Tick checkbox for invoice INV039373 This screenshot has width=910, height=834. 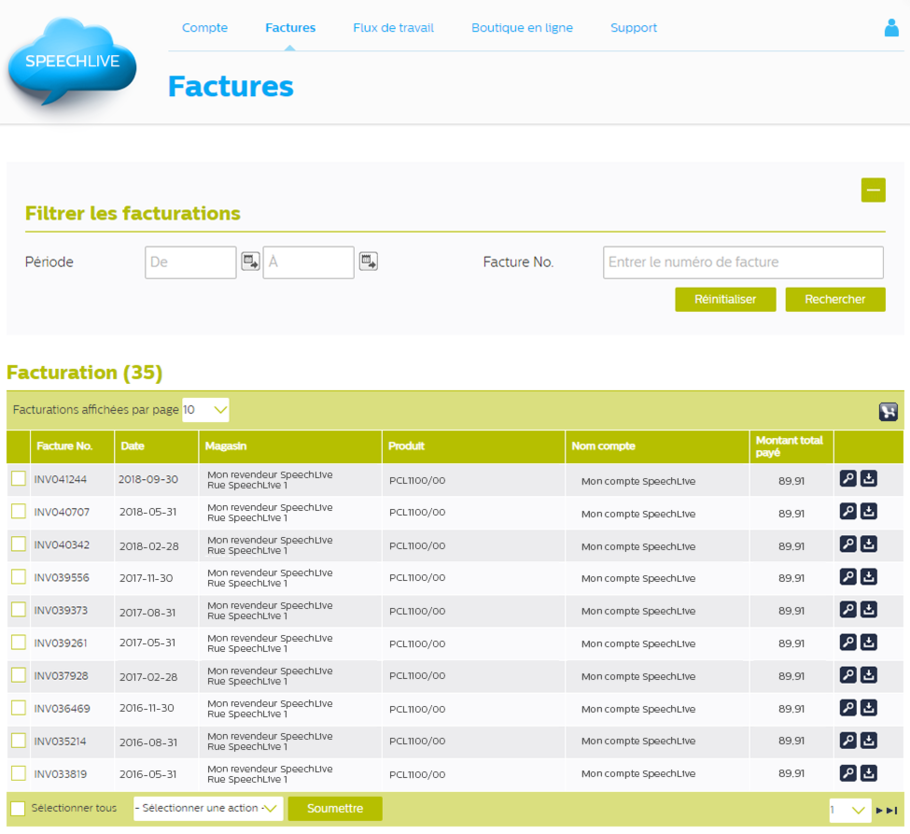pos(19,609)
